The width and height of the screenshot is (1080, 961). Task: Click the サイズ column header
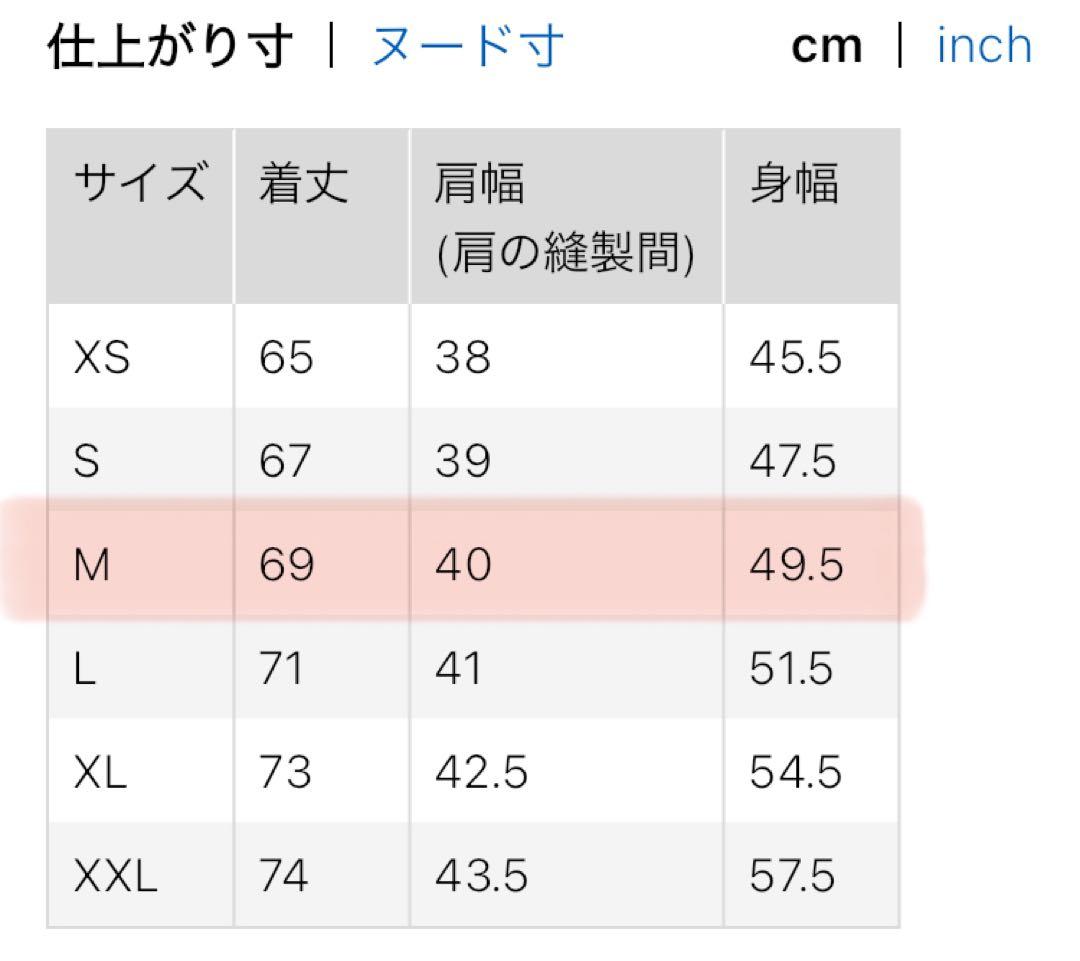[140, 183]
